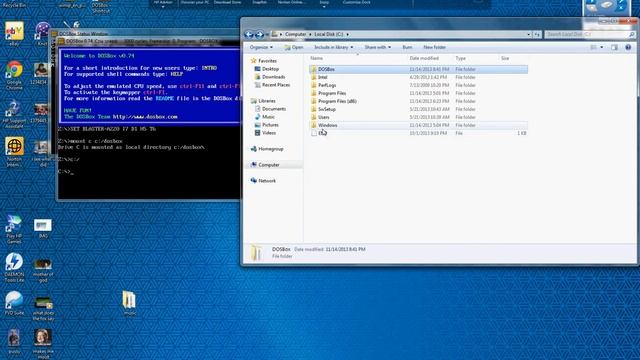The height and width of the screenshot is (360, 640).
Task: Open the Share with dropdown
Action: [378, 47]
